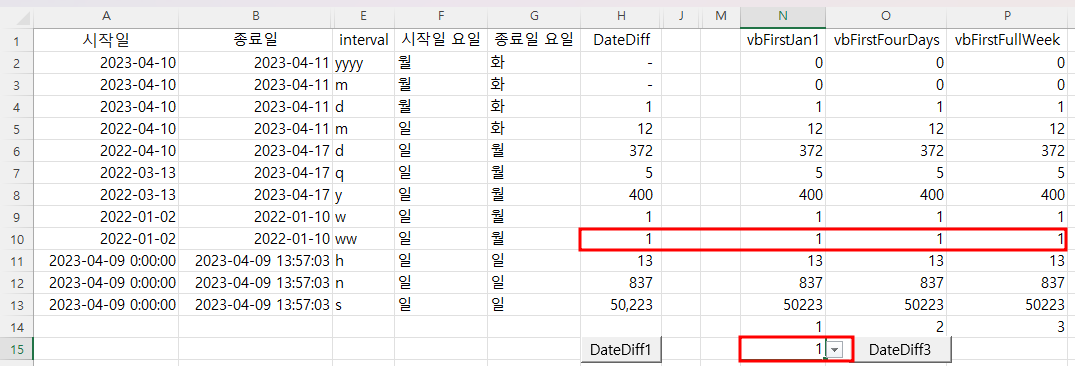The image size is (1075, 366).
Task: Click the 'n' interval cell
Action: pos(363,283)
